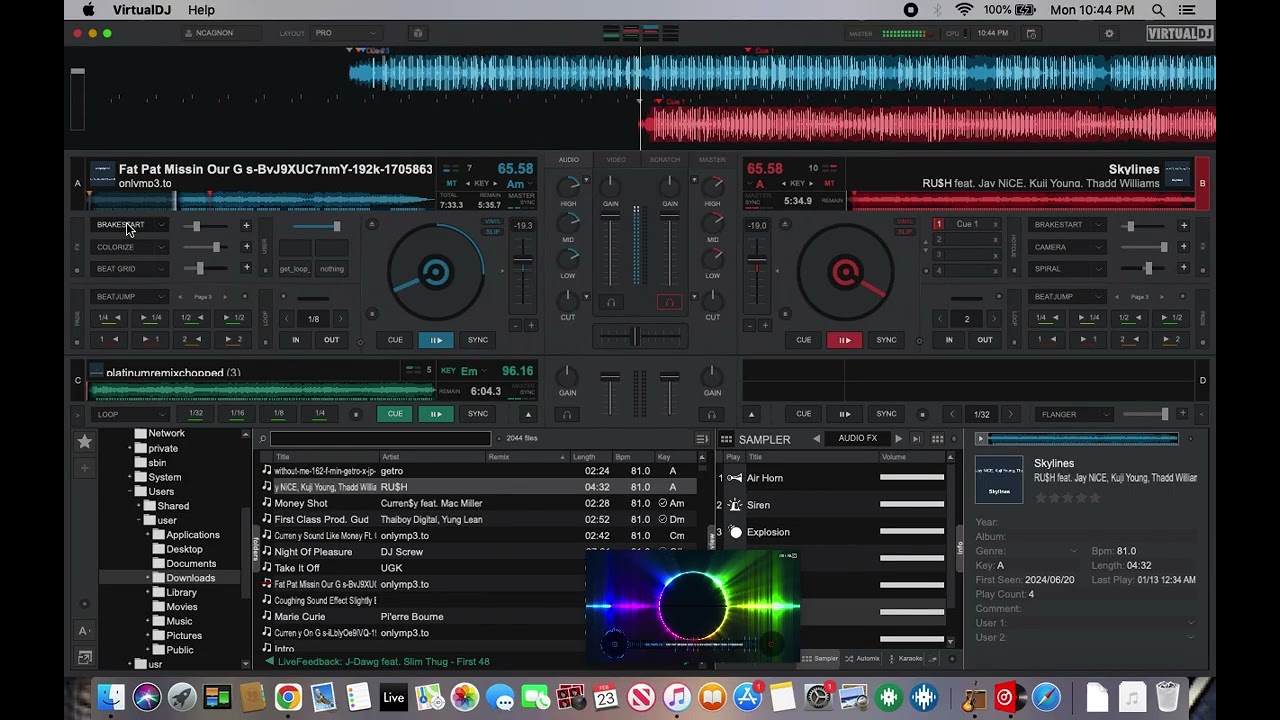The image size is (1280, 720).
Task: Enable SYNC on deck C
Action: tap(478, 414)
